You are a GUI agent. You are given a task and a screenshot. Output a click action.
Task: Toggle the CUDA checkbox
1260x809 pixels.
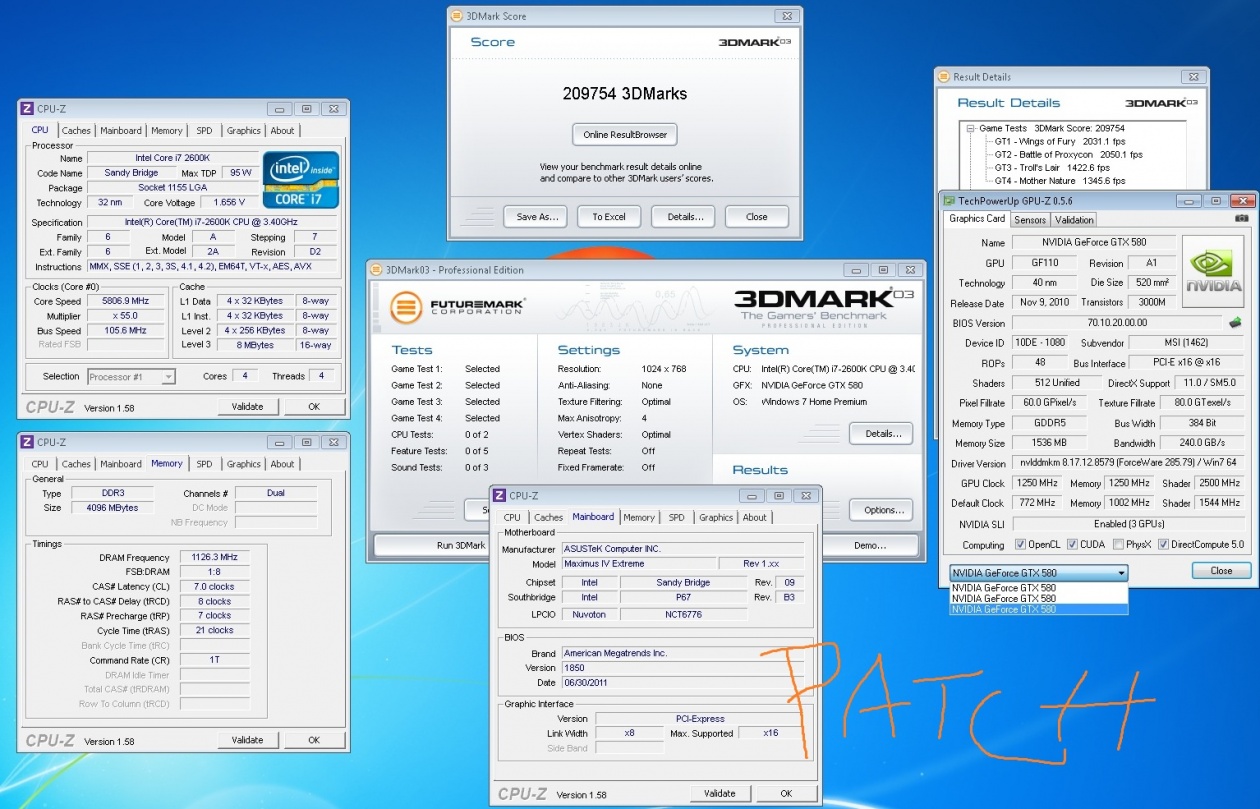[x=1072, y=545]
